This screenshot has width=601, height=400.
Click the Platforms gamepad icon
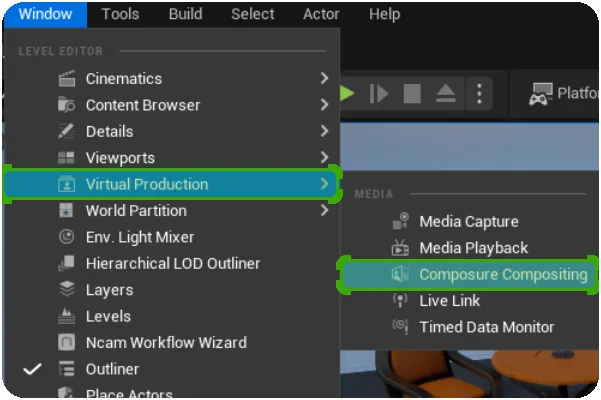point(540,94)
